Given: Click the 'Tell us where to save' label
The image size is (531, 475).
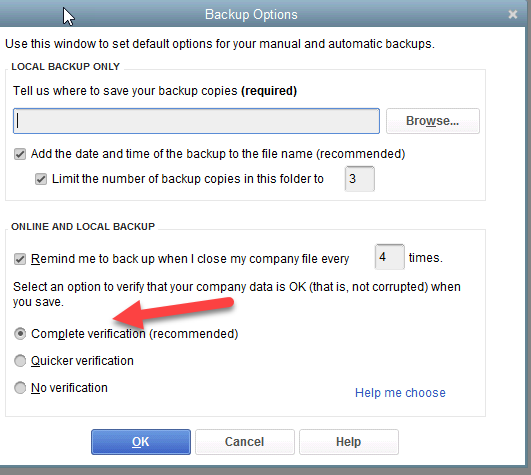Looking at the screenshot, I should (x=155, y=91).
